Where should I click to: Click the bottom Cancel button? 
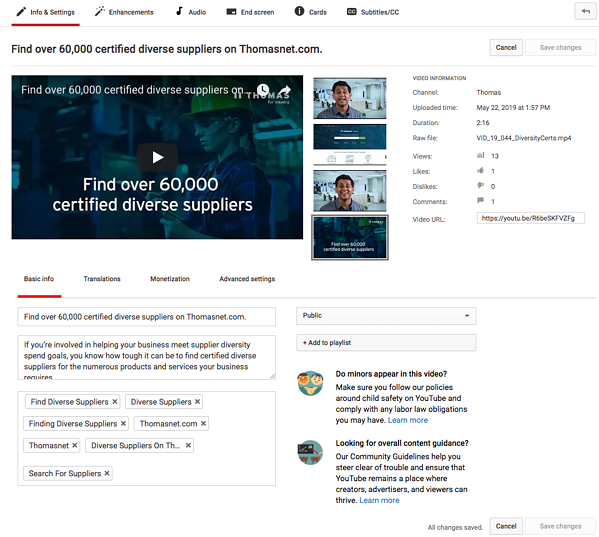point(506,526)
